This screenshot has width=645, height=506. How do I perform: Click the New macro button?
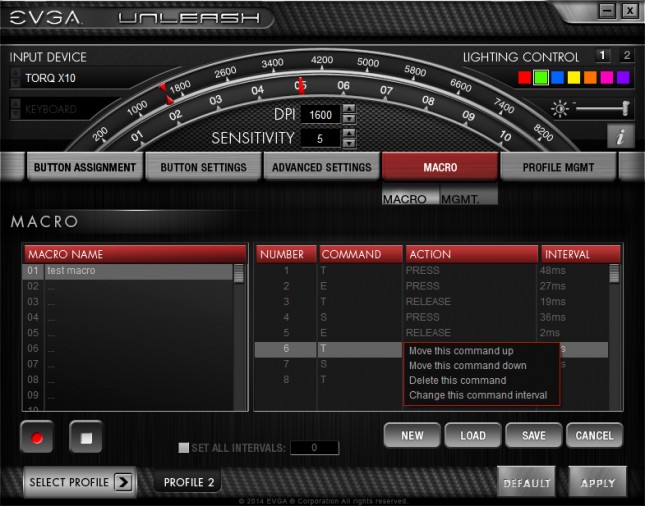point(412,435)
